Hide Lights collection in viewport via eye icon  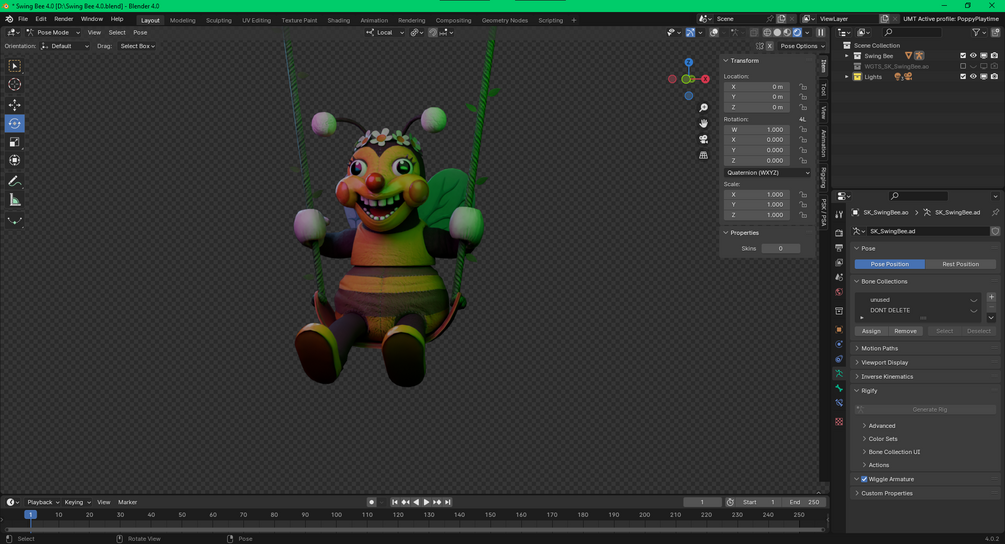coord(973,77)
